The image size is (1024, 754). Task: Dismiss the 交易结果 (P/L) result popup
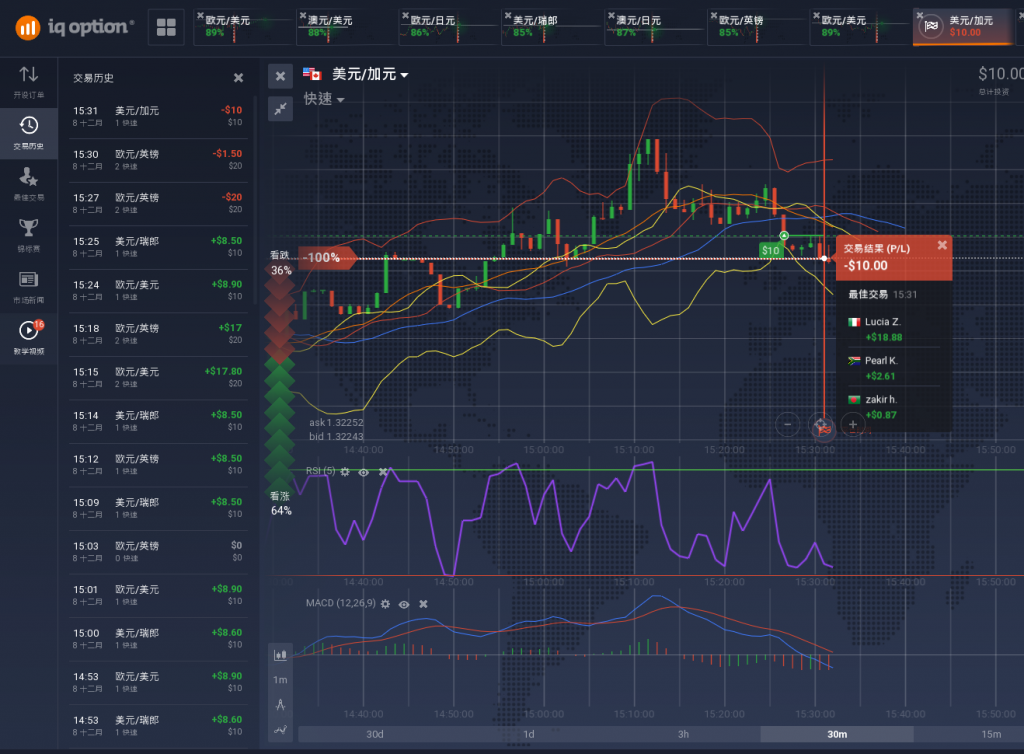941,245
